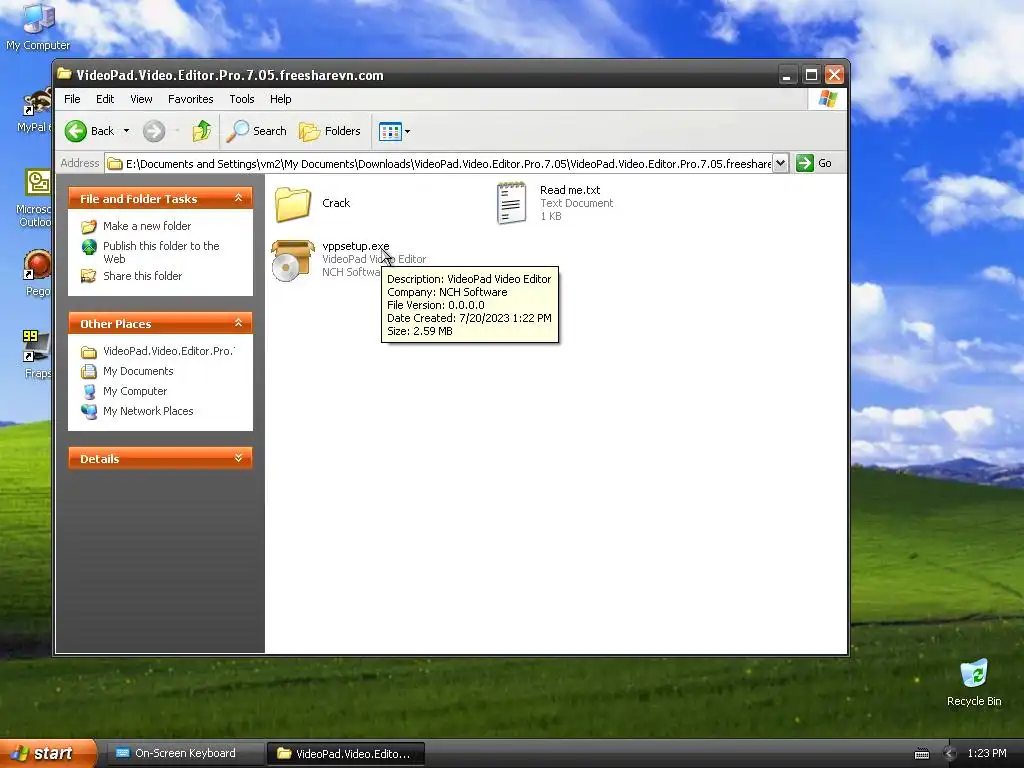Collapse the File and Folder Tasks panel
Screen dimensions: 1024x768
coord(238,198)
